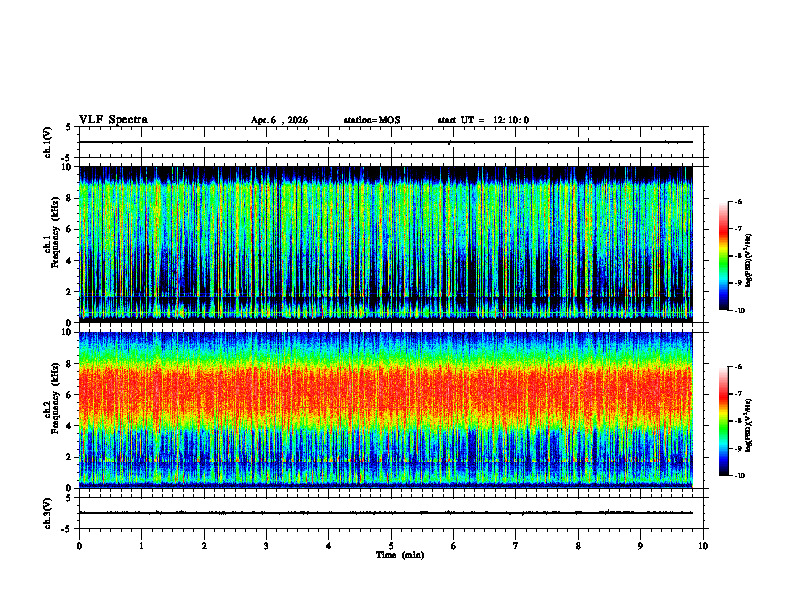
Task: Click the ch.1 spectrogram color scale bar
Action: 723,256
